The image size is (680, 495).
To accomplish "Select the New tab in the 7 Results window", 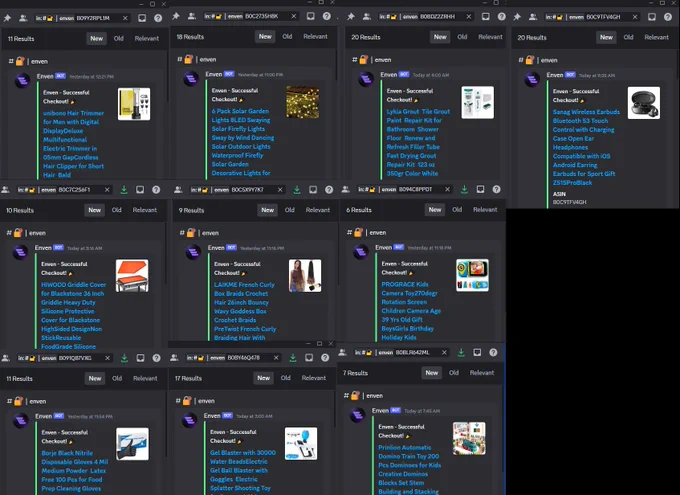I will coord(432,373).
